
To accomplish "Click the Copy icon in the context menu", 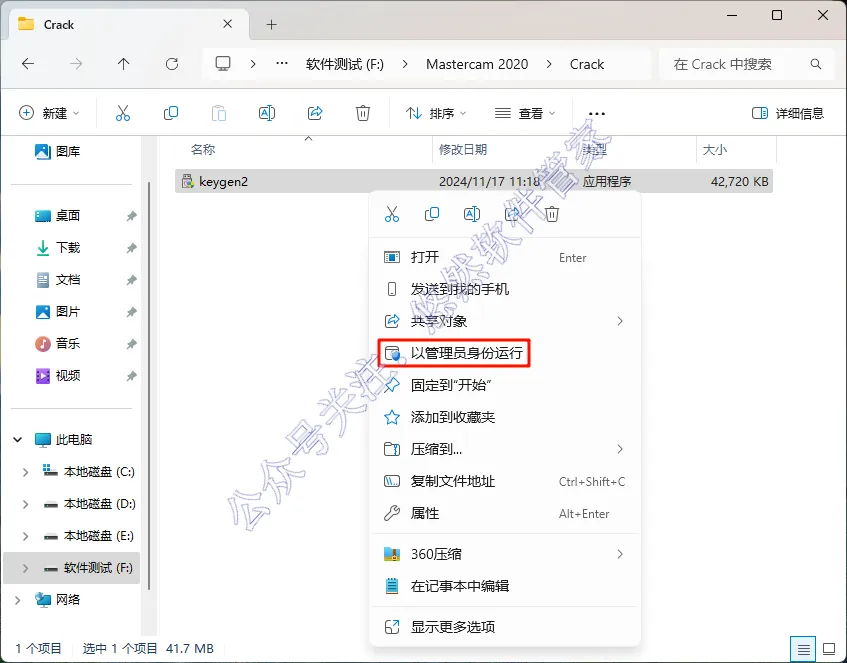I will pos(432,214).
